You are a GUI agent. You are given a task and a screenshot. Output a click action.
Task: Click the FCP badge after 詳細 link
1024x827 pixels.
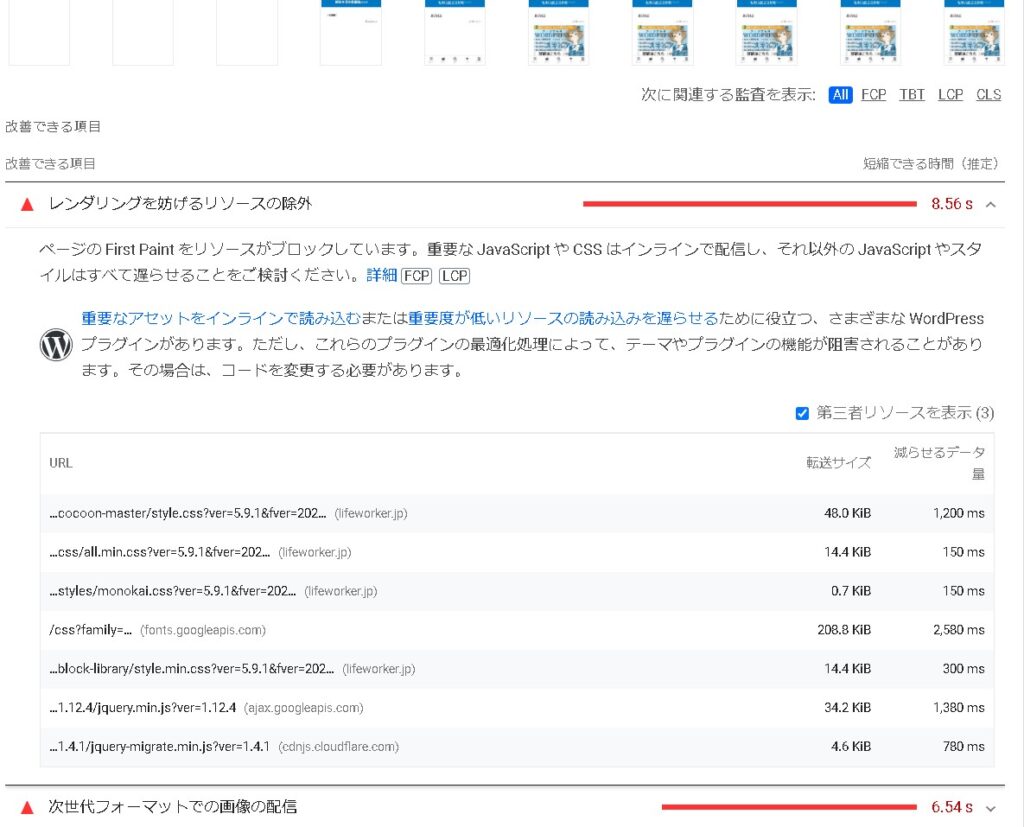[416, 276]
